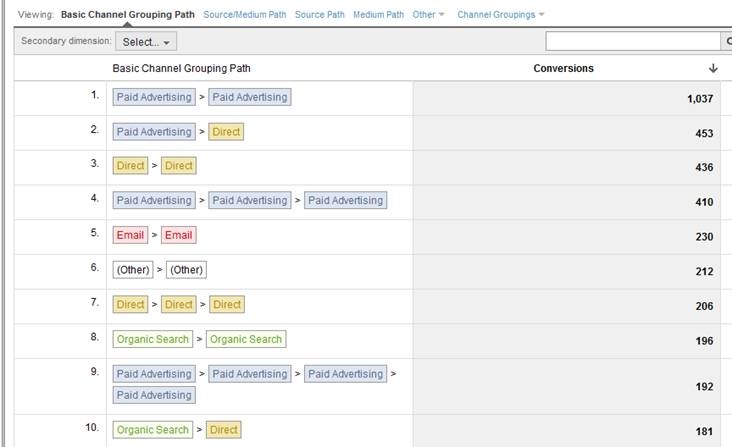
Task: Open the Source Path view link
Action: point(319,15)
